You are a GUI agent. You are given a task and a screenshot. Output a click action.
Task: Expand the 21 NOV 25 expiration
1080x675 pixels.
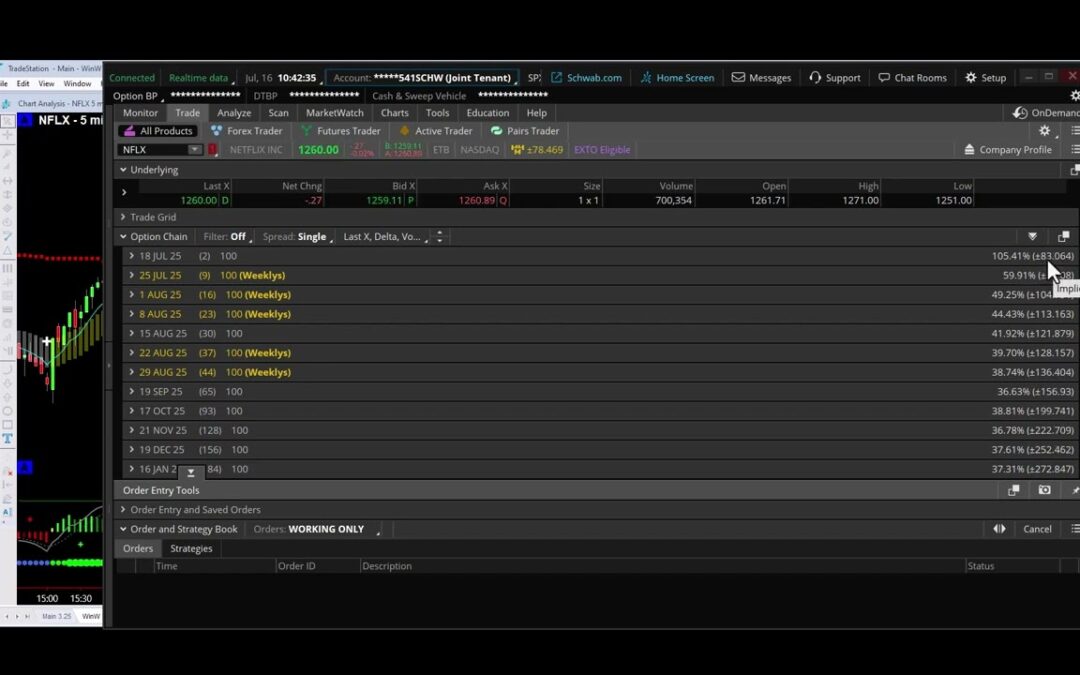pyautogui.click(x=132, y=430)
